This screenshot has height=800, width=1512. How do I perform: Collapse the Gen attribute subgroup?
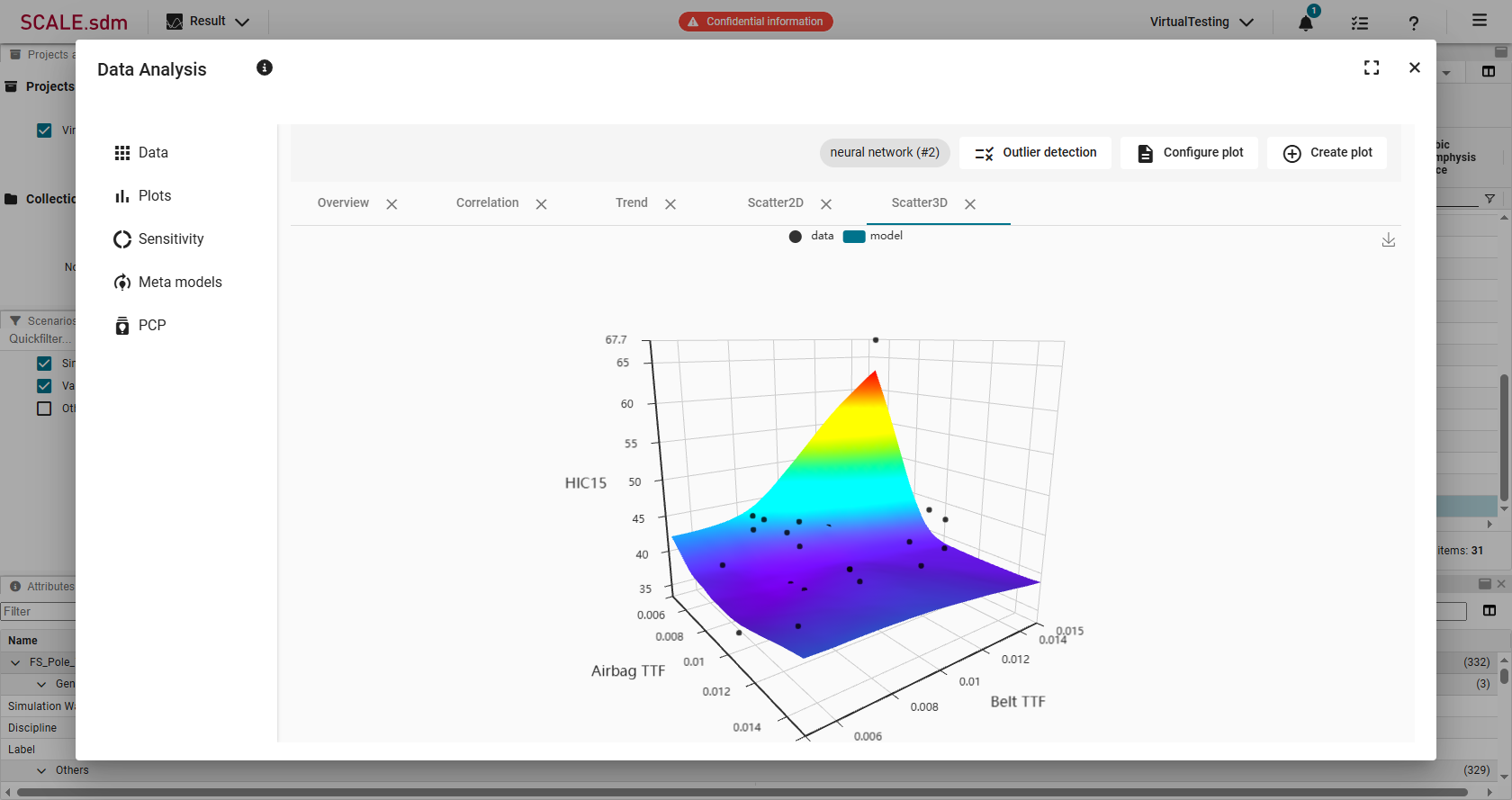(x=41, y=685)
